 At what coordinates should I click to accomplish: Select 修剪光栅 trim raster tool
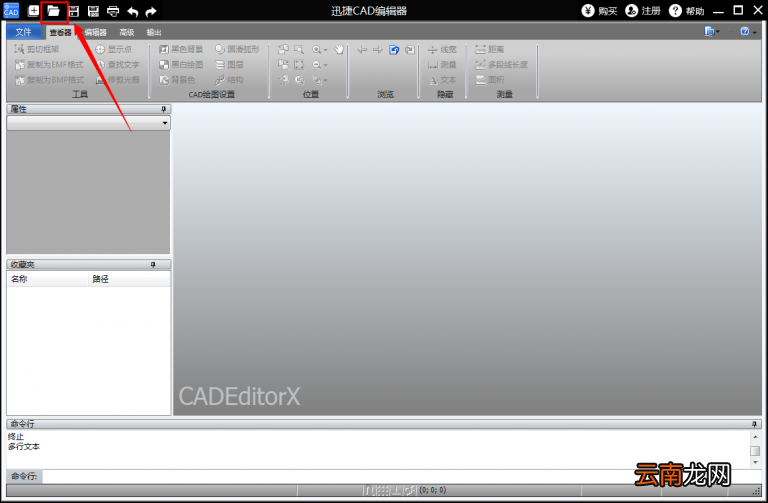(118, 80)
